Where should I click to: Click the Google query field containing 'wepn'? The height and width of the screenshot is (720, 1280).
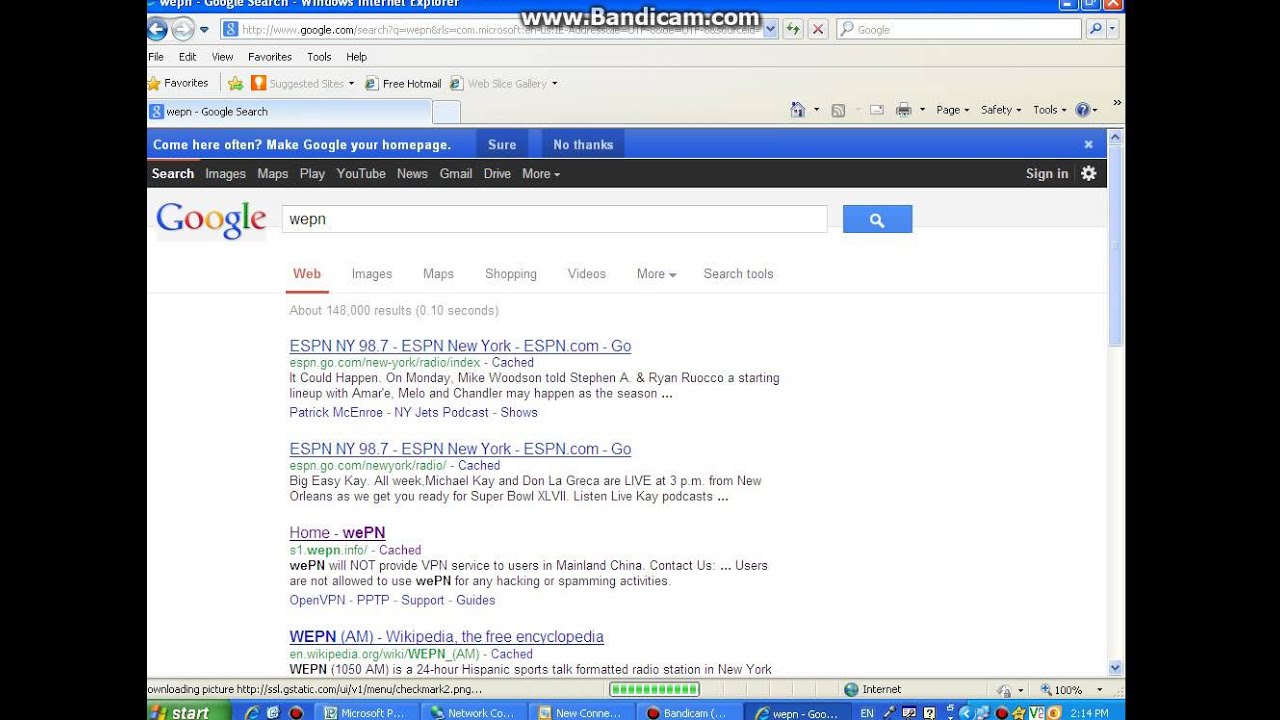coord(554,219)
